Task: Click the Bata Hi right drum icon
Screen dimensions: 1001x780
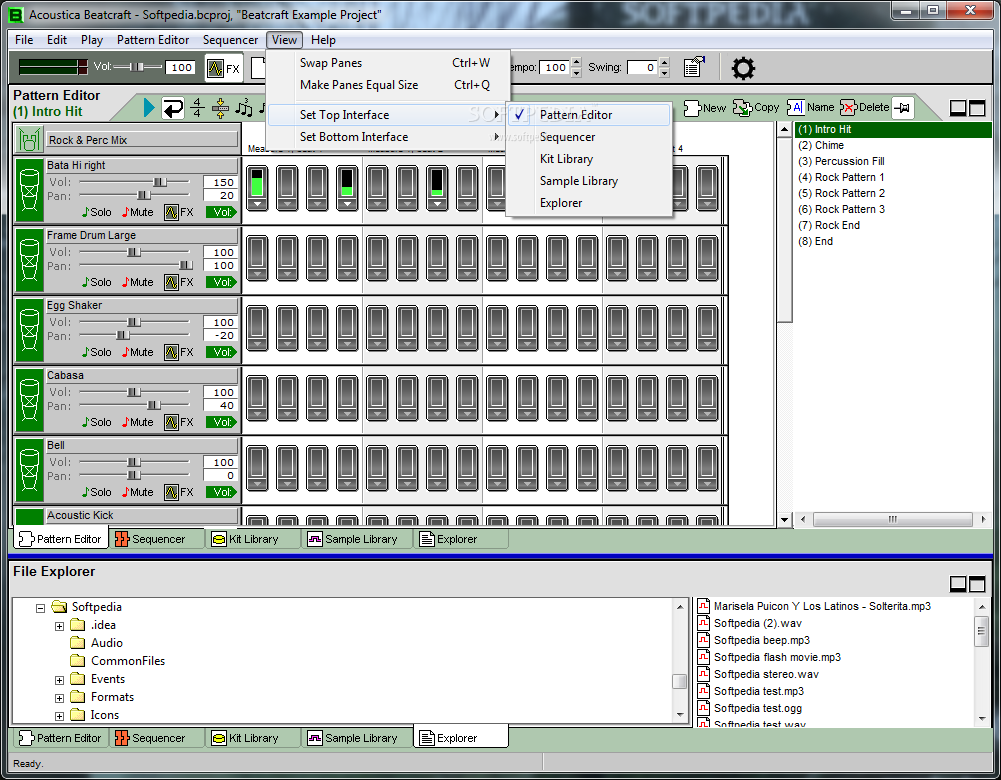Action: [29, 190]
